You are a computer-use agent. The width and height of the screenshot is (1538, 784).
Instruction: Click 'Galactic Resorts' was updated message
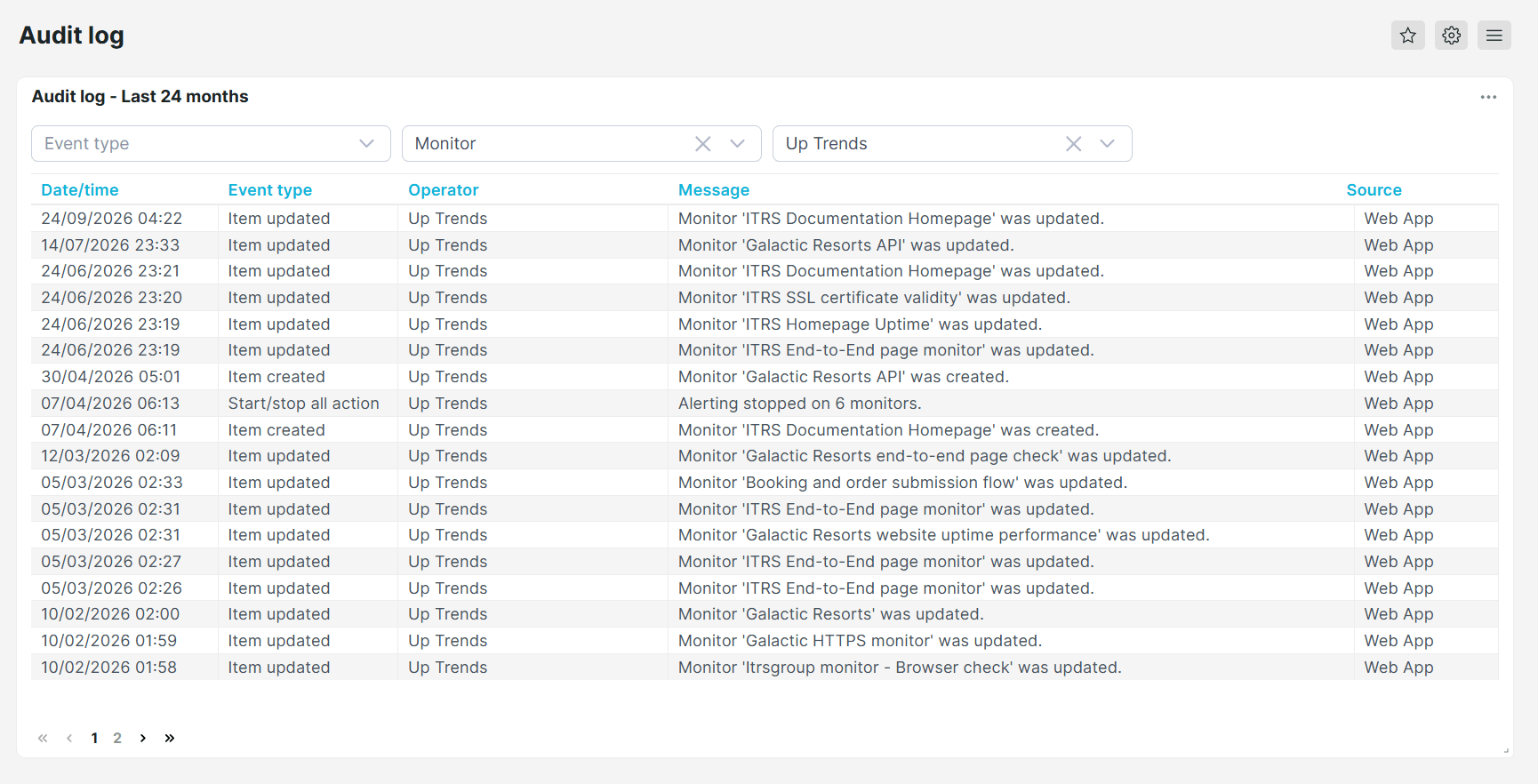pyautogui.click(x=831, y=614)
